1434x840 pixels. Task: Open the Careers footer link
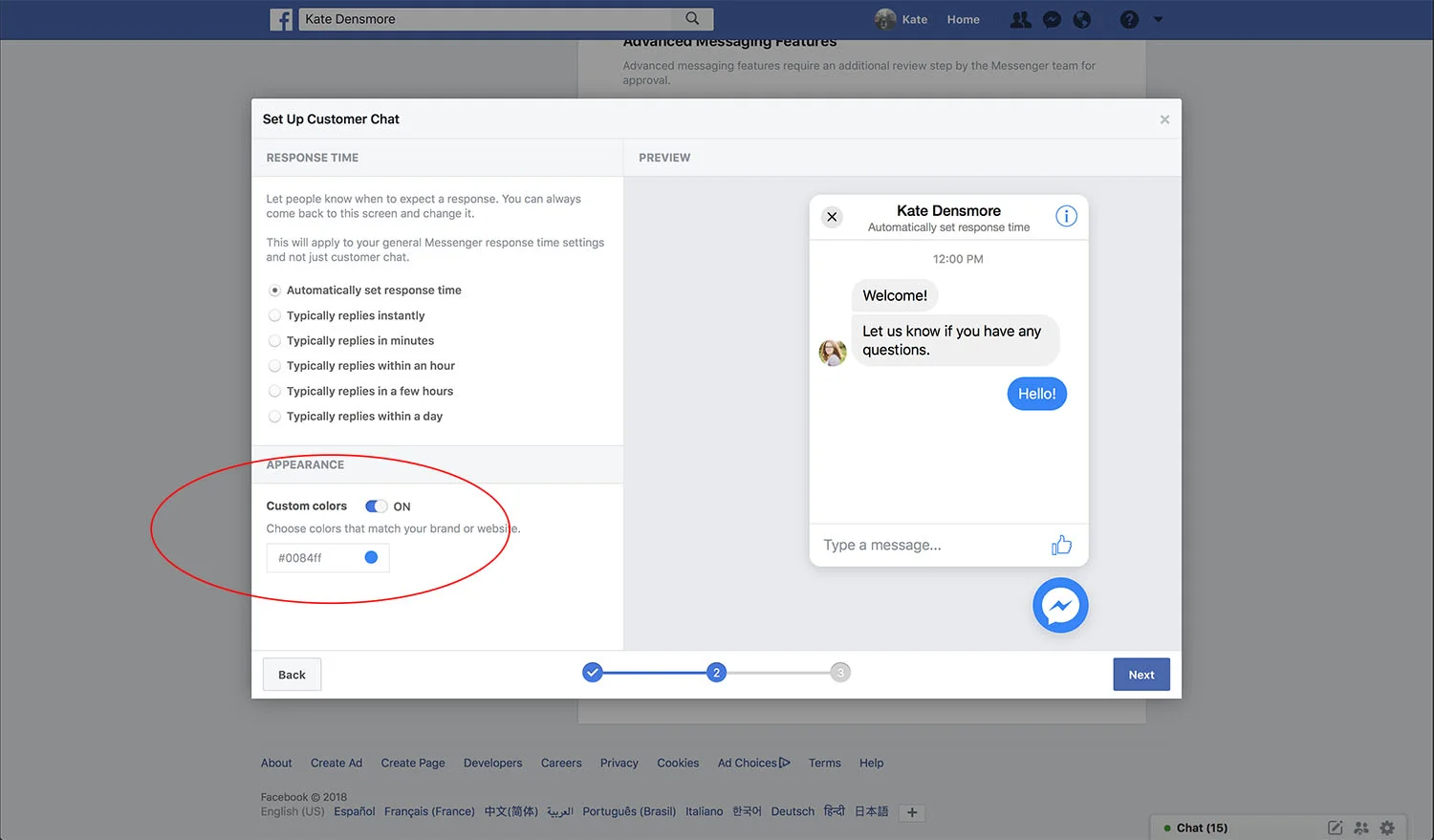click(x=561, y=763)
